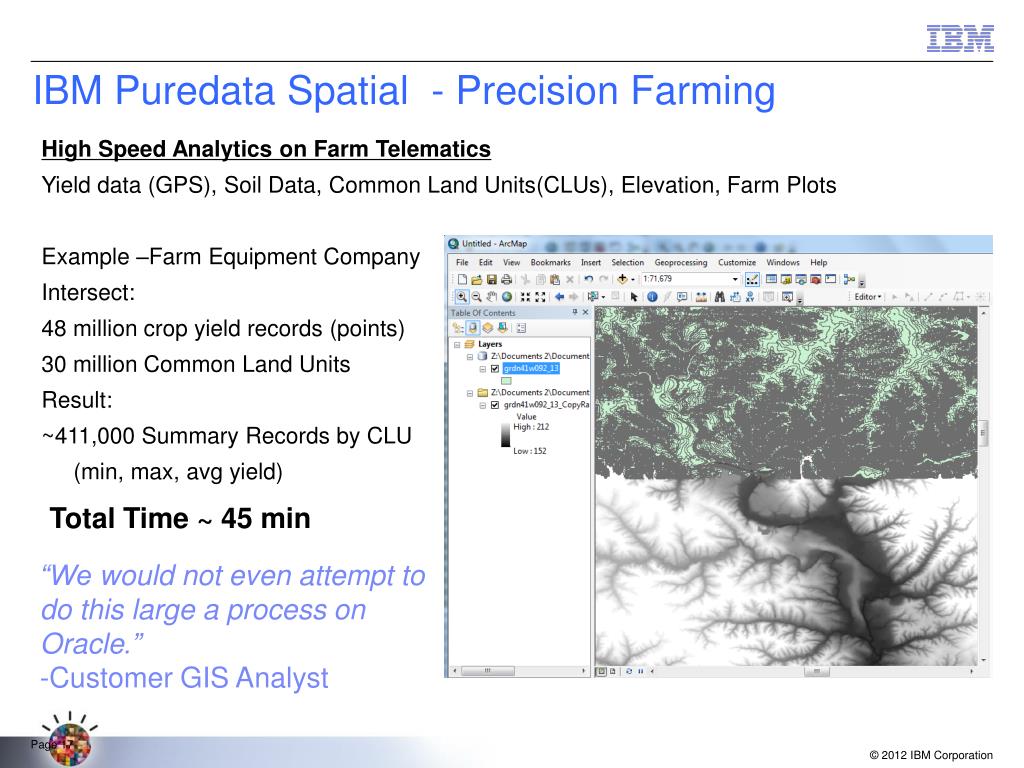The width and height of the screenshot is (1024, 768).
Task: Open the Table of Contents window icon
Action: pos(771,279)
